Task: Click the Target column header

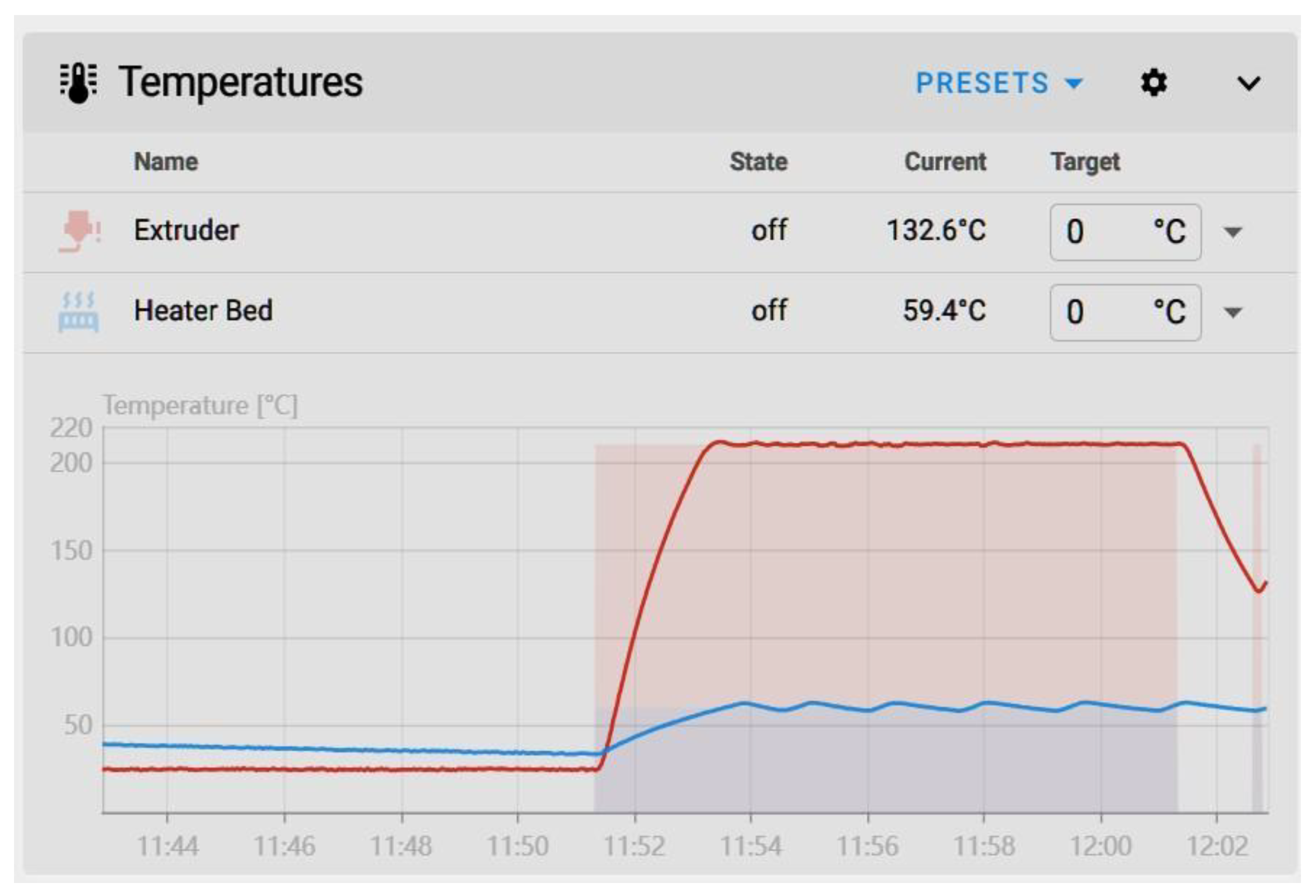Action: pos(1085,163)
